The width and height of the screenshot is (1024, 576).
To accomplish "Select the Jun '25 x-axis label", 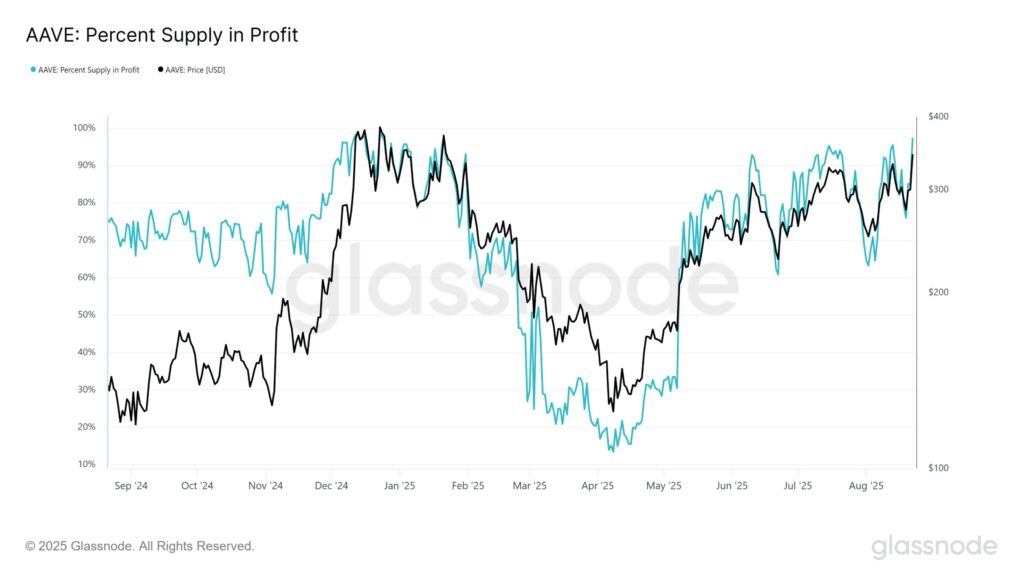I will [732, 487].
